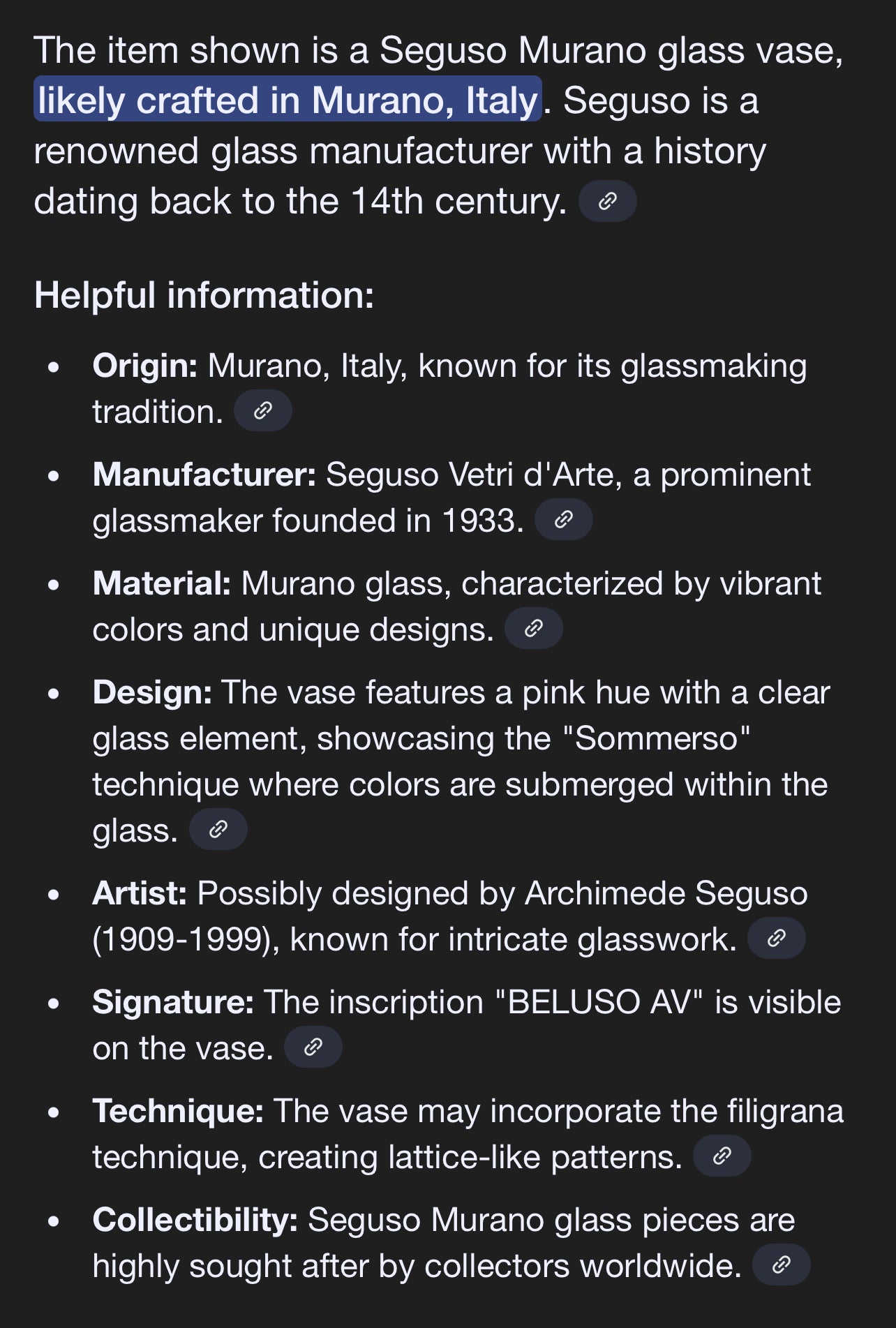Open source link icon for Signature bullet
Image resolution: width=896 pixels, height=1328 pixels.
click(313, 1047)
